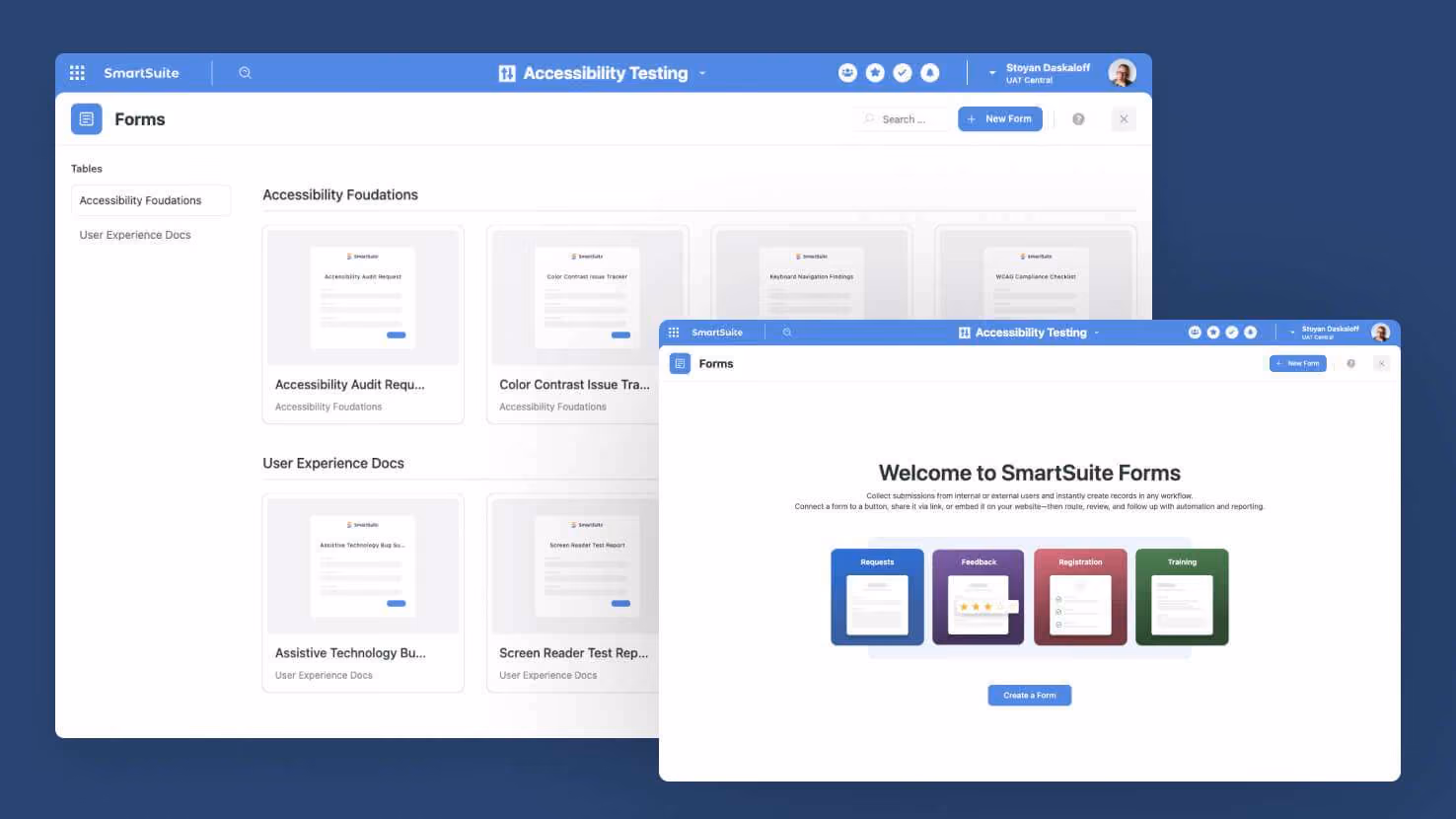Open the WCAG Compliance Checklist form thumbnail
Viewport: 1456px width, 819px height.
[x=1036, y=274]
